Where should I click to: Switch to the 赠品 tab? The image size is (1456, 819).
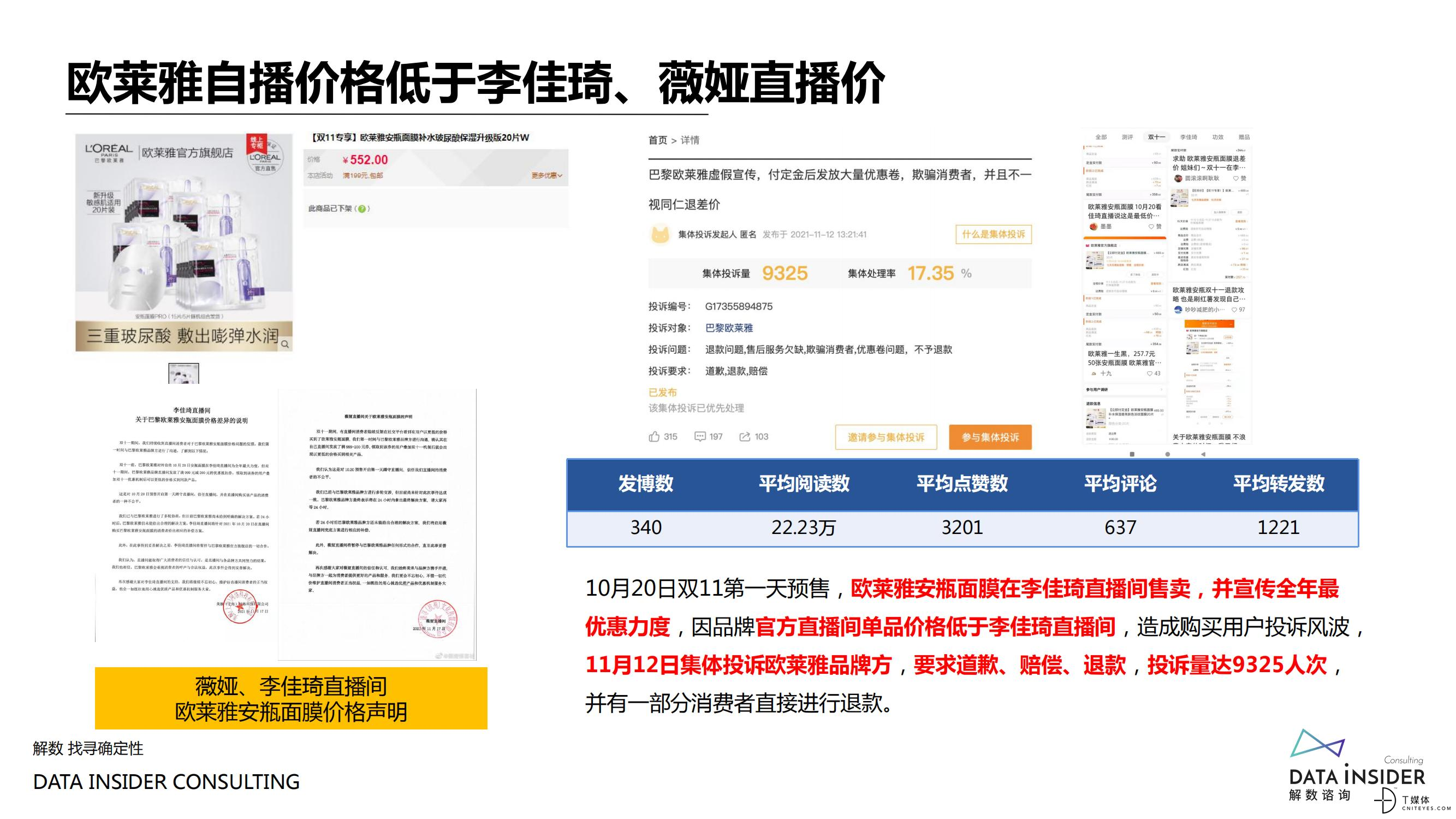[1244, 137]
